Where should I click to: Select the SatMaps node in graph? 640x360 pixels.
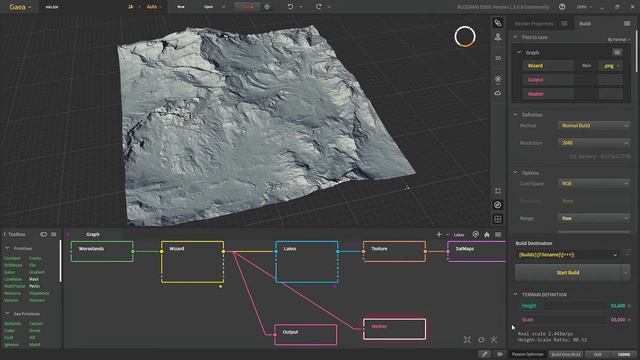click(x=476, y=251)
